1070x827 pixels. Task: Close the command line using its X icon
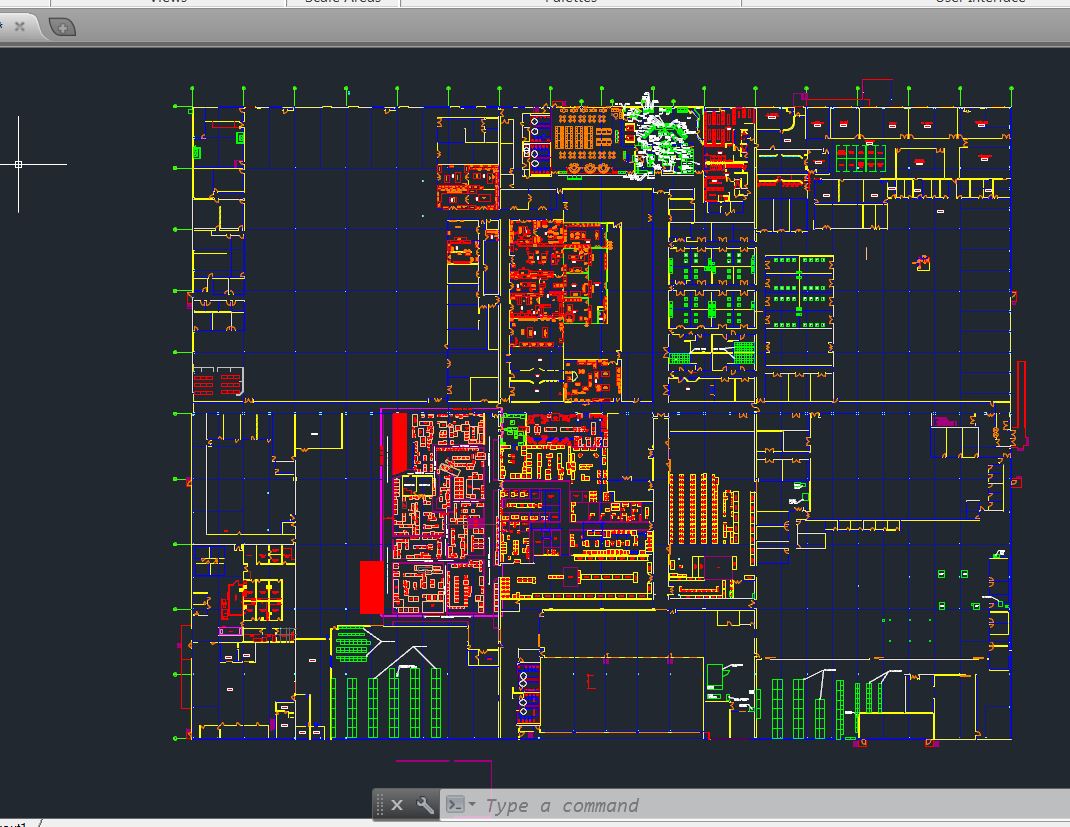396,804
